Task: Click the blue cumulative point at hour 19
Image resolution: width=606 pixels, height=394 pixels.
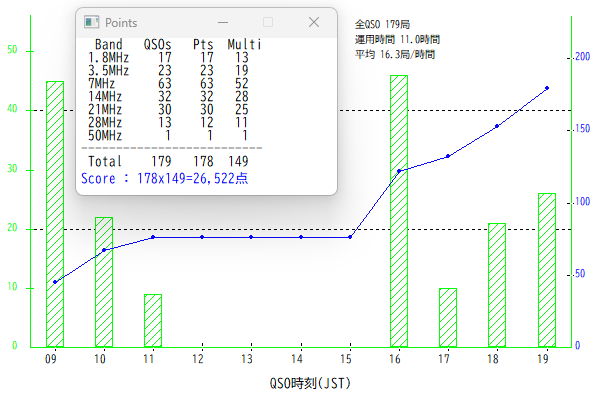Action: [x=547, y=88]
